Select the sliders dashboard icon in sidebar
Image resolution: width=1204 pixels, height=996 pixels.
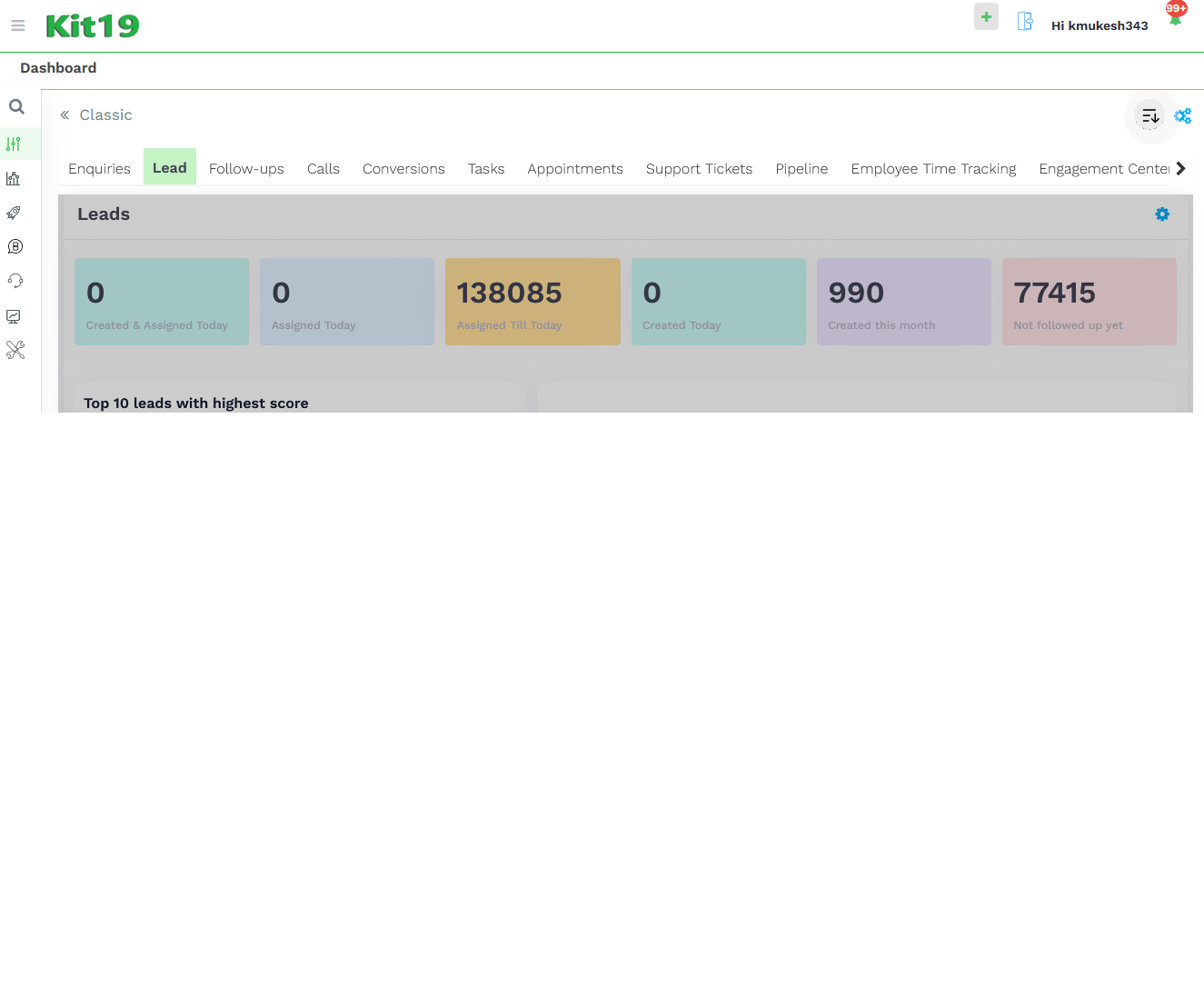click(14, 144)
